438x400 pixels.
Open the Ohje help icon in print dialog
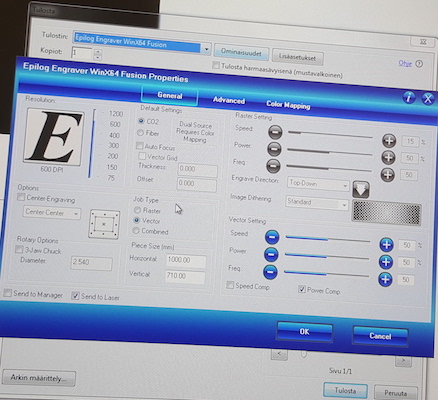419,64
